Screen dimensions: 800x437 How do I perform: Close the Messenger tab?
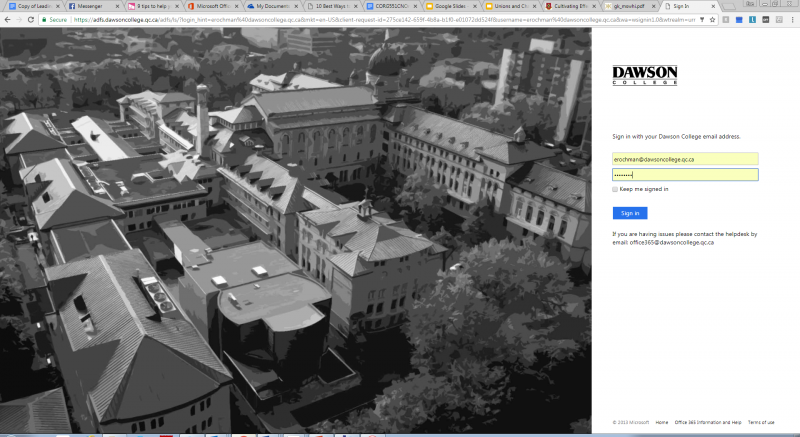point(117,6)
